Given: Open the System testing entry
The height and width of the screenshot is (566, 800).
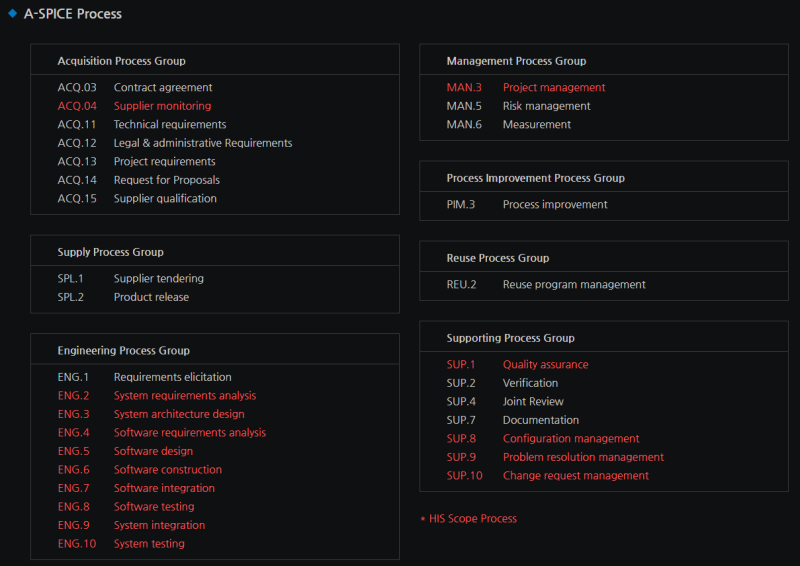Looking at the screenshot, I should 149,544.
